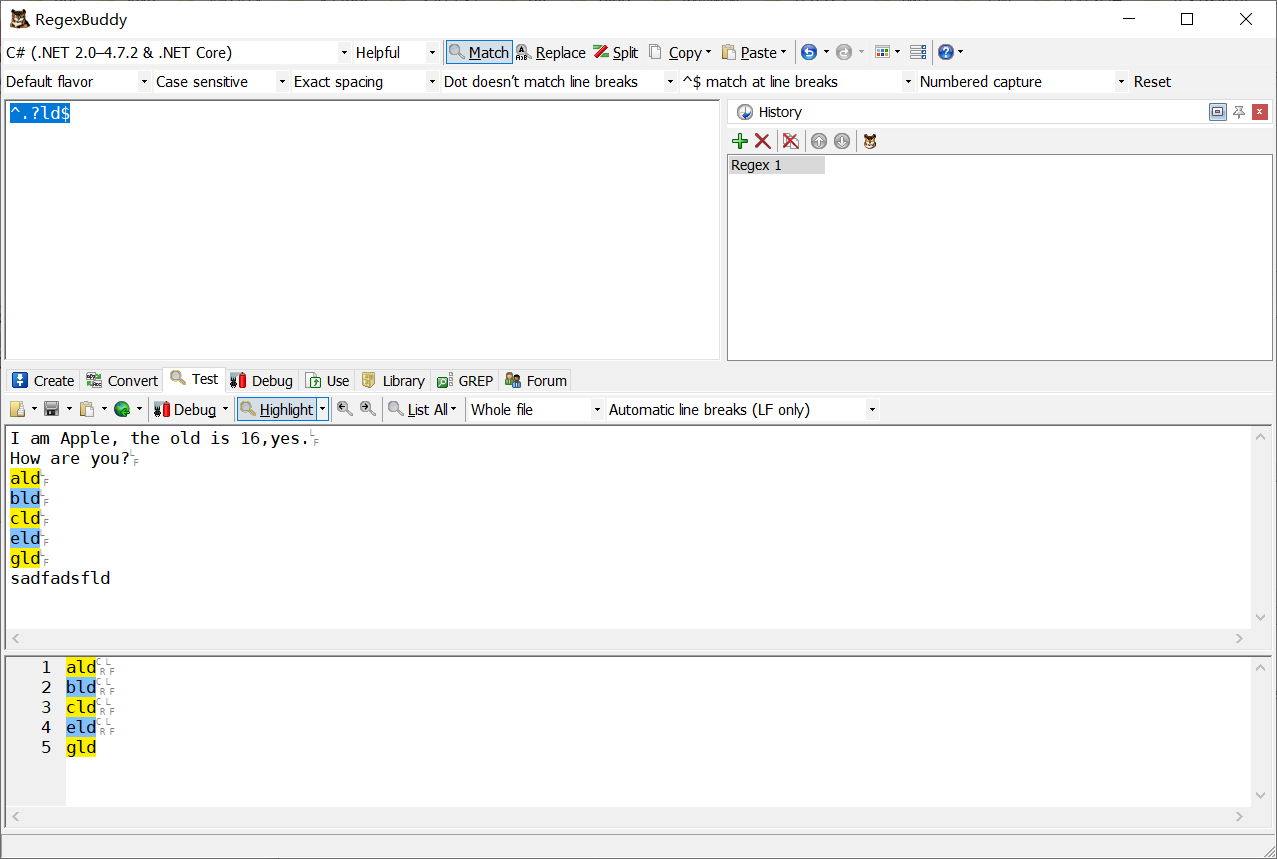Open the colored grid layout icon
The width and height of the screenshot is (1277, 859).
[x=882, y=52]
